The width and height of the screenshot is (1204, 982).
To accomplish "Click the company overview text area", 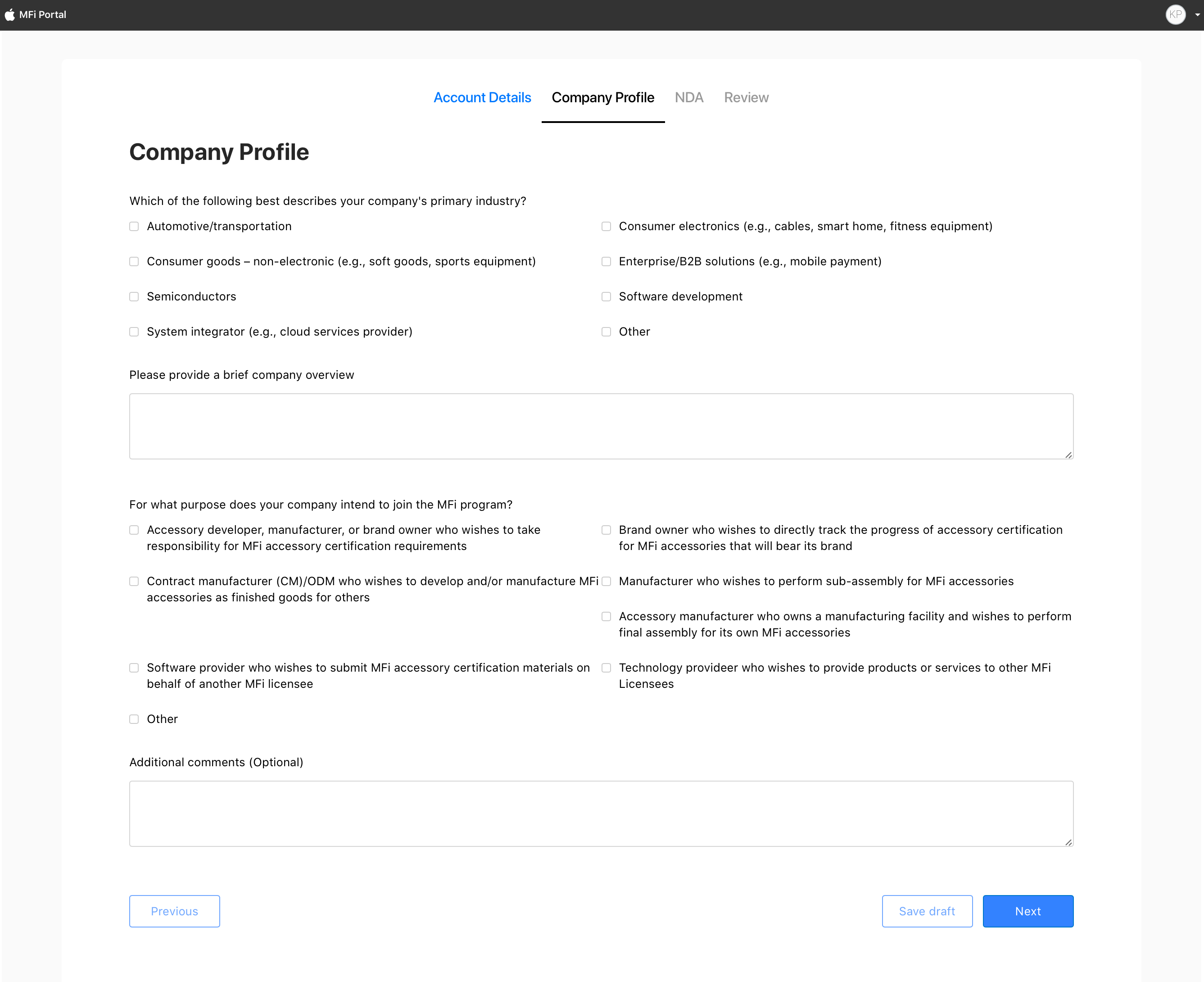I will pyautogui.click(x=601, y=426).
